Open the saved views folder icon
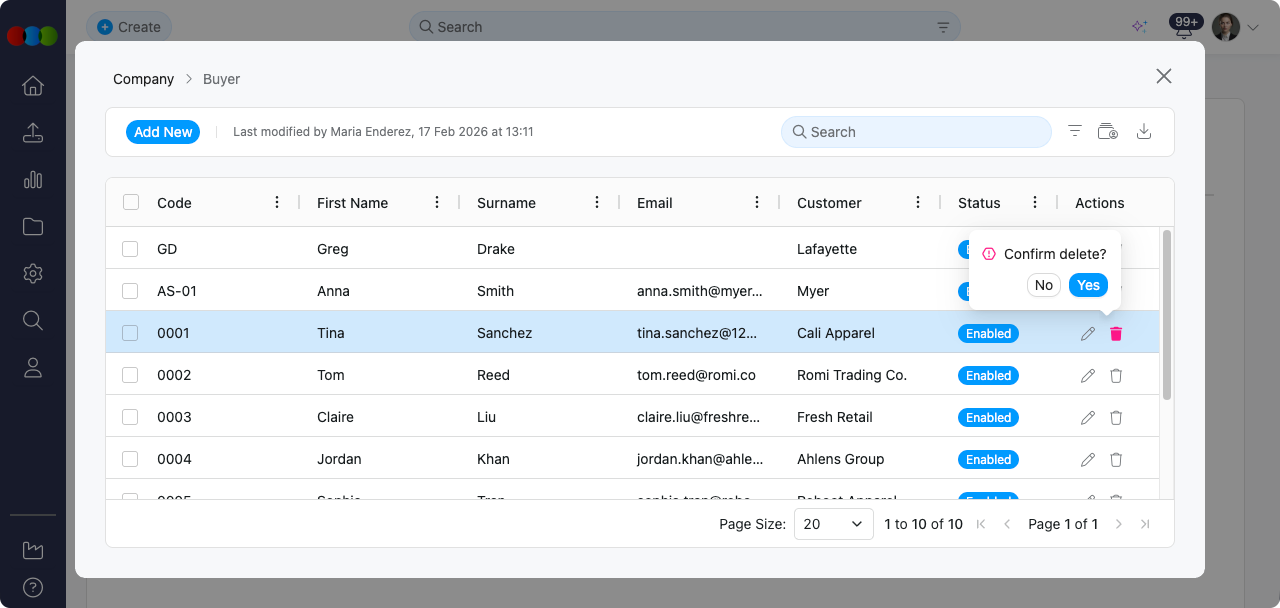This screenshot has width=1280, height=608. [1107, 132]
